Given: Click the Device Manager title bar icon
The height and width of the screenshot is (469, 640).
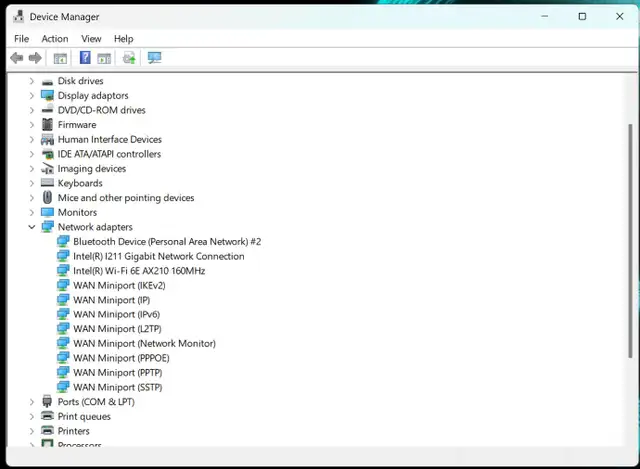Looking at the screenshot, I should [x=18, y=16].
